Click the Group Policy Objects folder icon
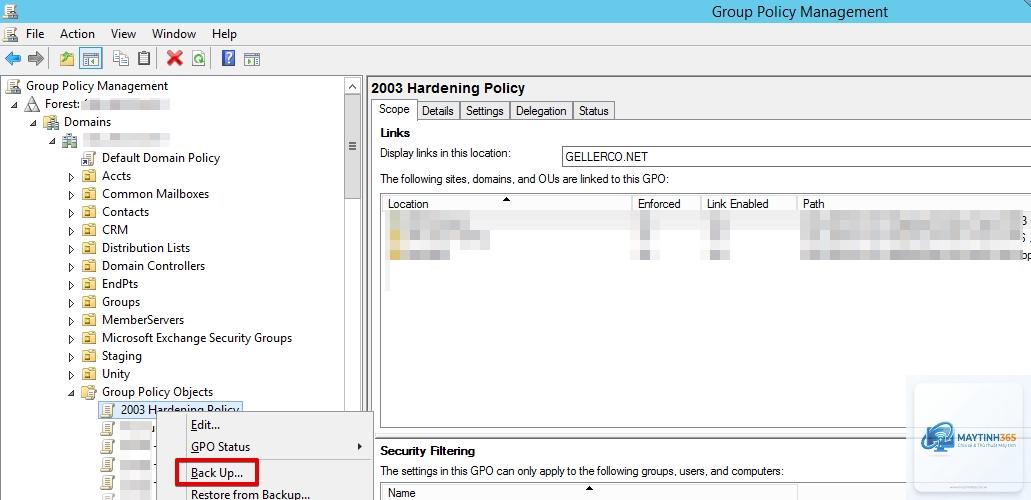Image resolution: width=1031 pixels, height=500 pixels. tap(89, 392)
